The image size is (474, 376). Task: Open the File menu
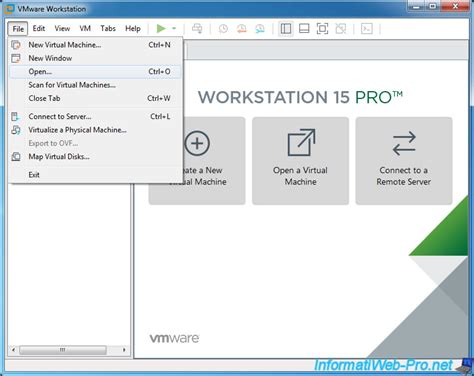point(18,29)
